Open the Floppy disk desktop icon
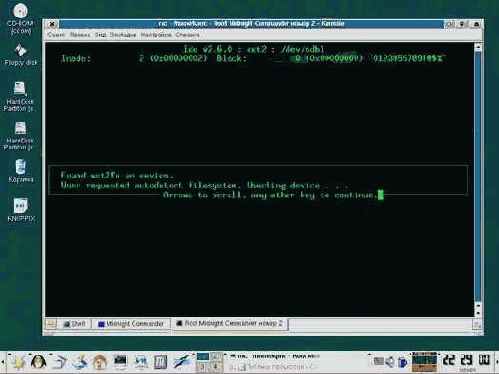The image size is (499, 374). tap(20, 55)
